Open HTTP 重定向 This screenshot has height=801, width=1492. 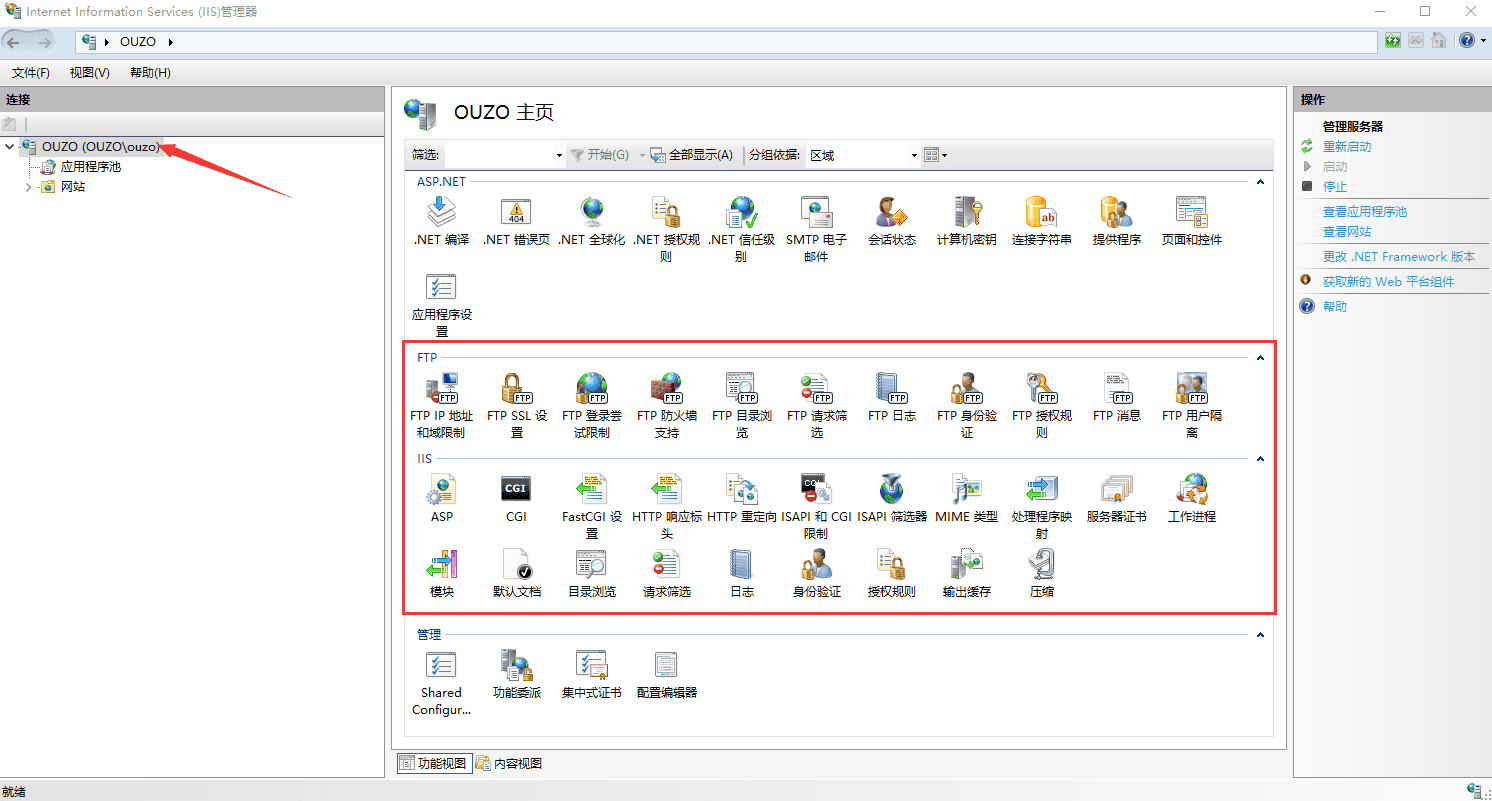[x=741, y=498]
